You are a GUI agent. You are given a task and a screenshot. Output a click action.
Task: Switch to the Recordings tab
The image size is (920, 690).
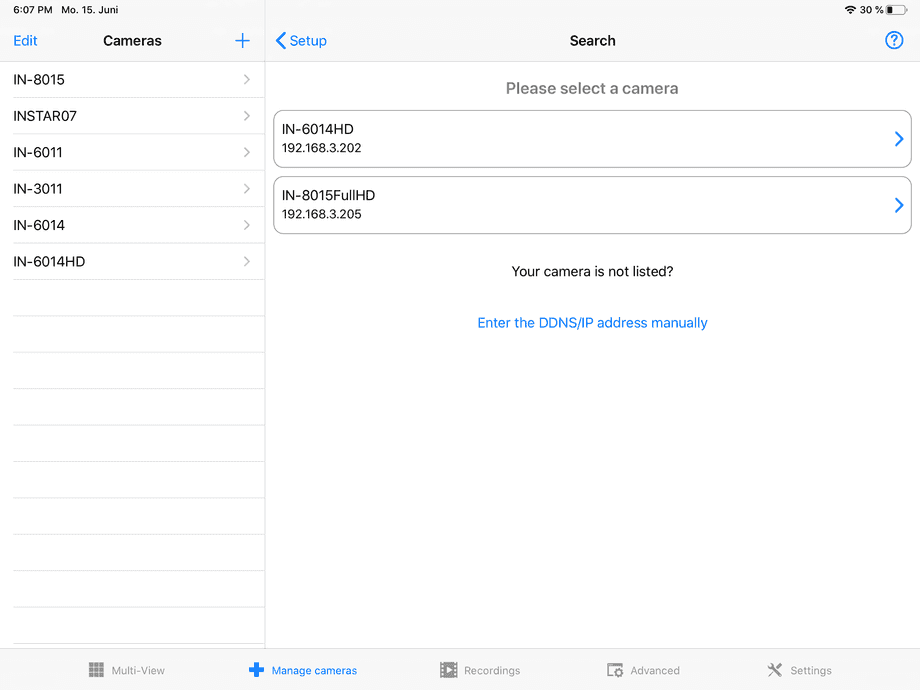tap(480, 670)
